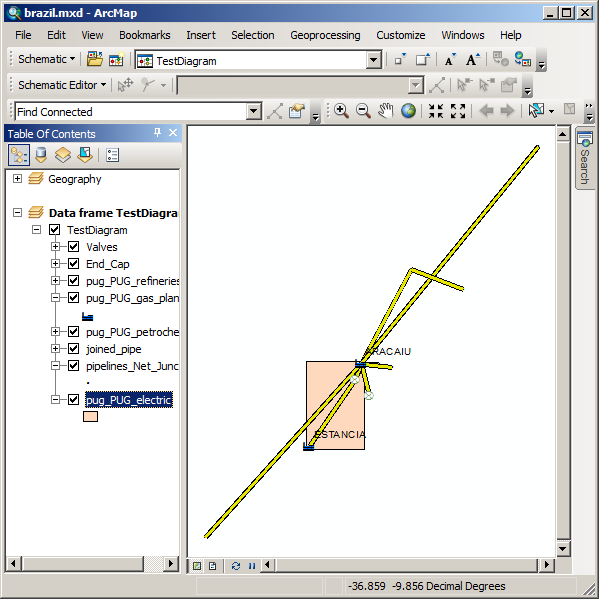Screen dimensions: 599x599
Task: Click Table Of Contents scroll right arrow
Action: click(171, 563)
